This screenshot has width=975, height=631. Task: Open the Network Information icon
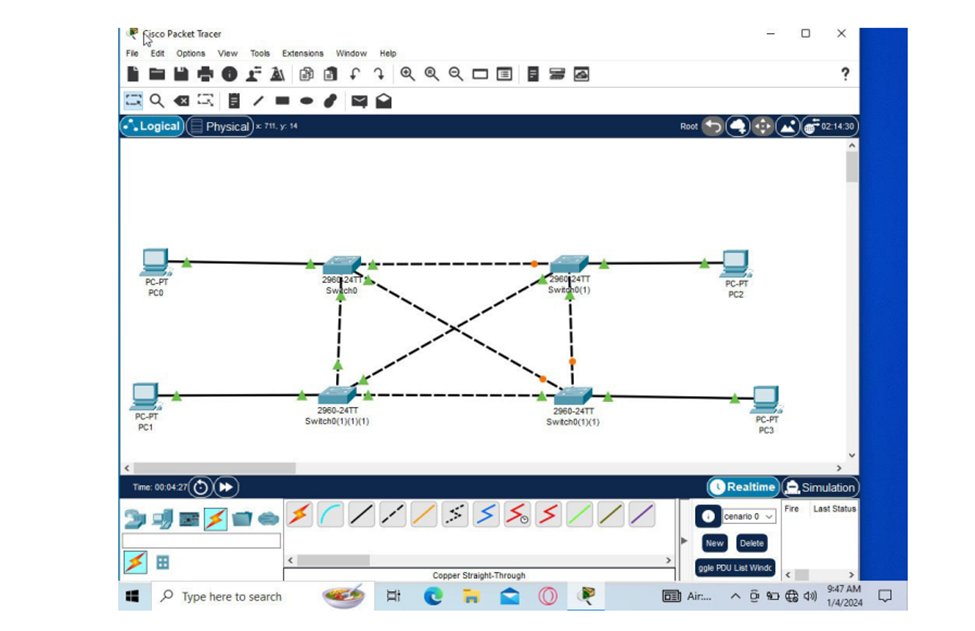click(x=229, y=75)
